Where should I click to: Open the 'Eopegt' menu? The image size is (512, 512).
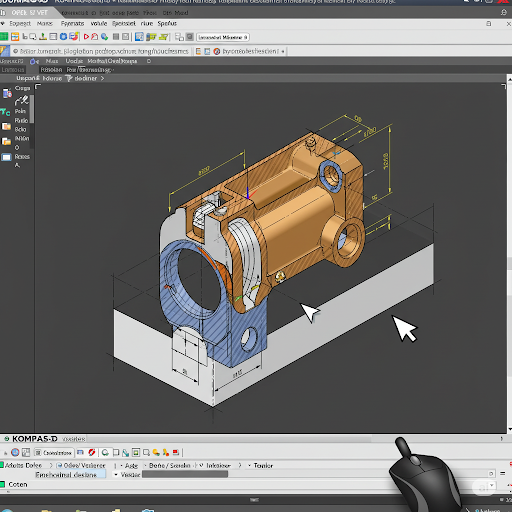click(x=20, y=23)
